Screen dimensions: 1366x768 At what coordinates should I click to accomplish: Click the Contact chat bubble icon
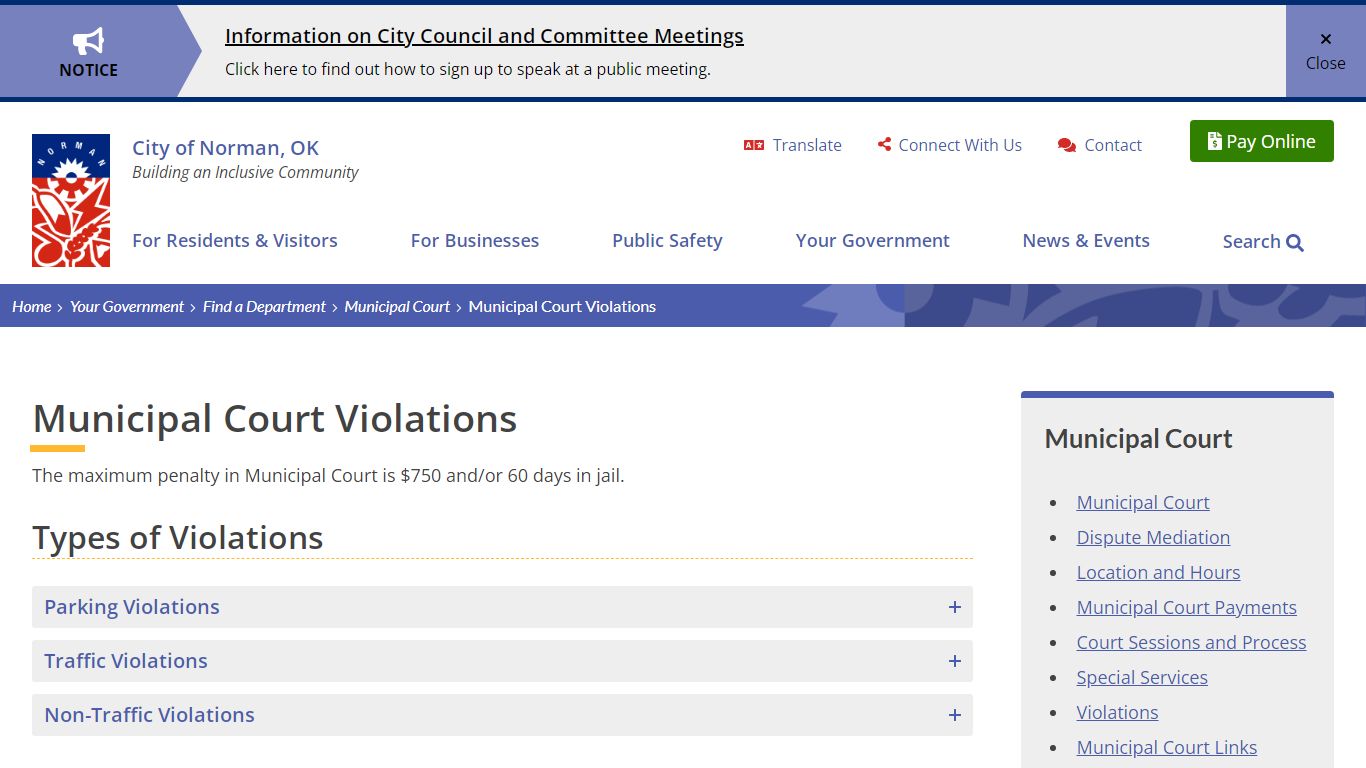click(1067, 145)
